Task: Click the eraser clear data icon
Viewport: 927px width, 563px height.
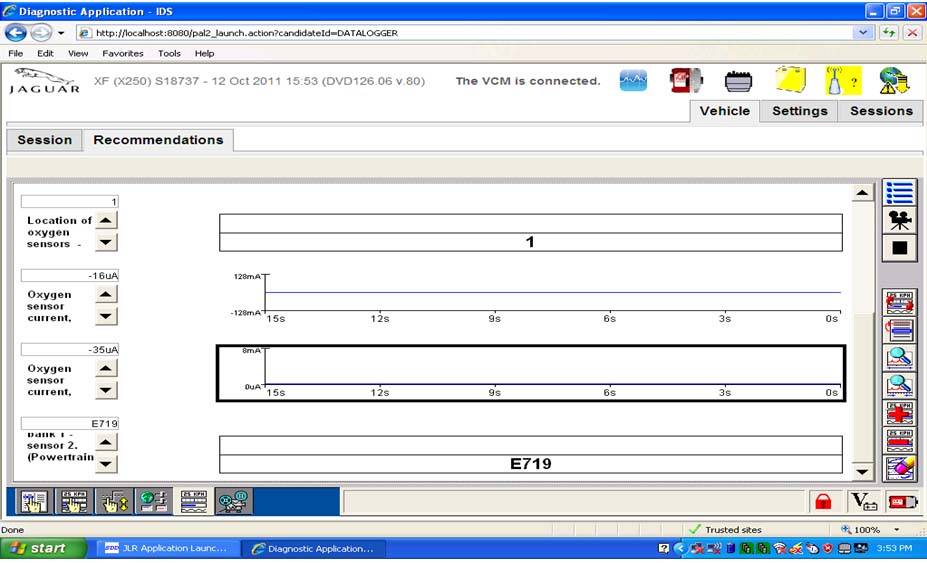Action: point(899,468)
